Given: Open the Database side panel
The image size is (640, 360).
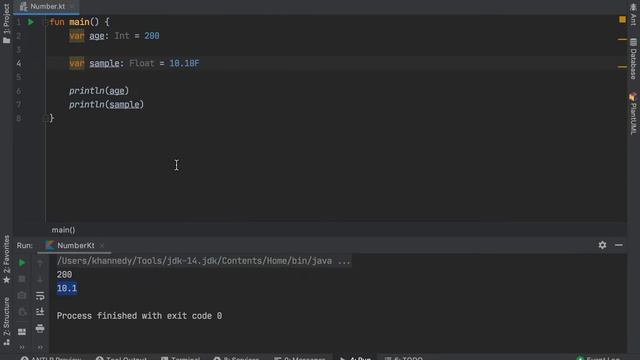Looking at the screenshot, I should click(633, 59).
